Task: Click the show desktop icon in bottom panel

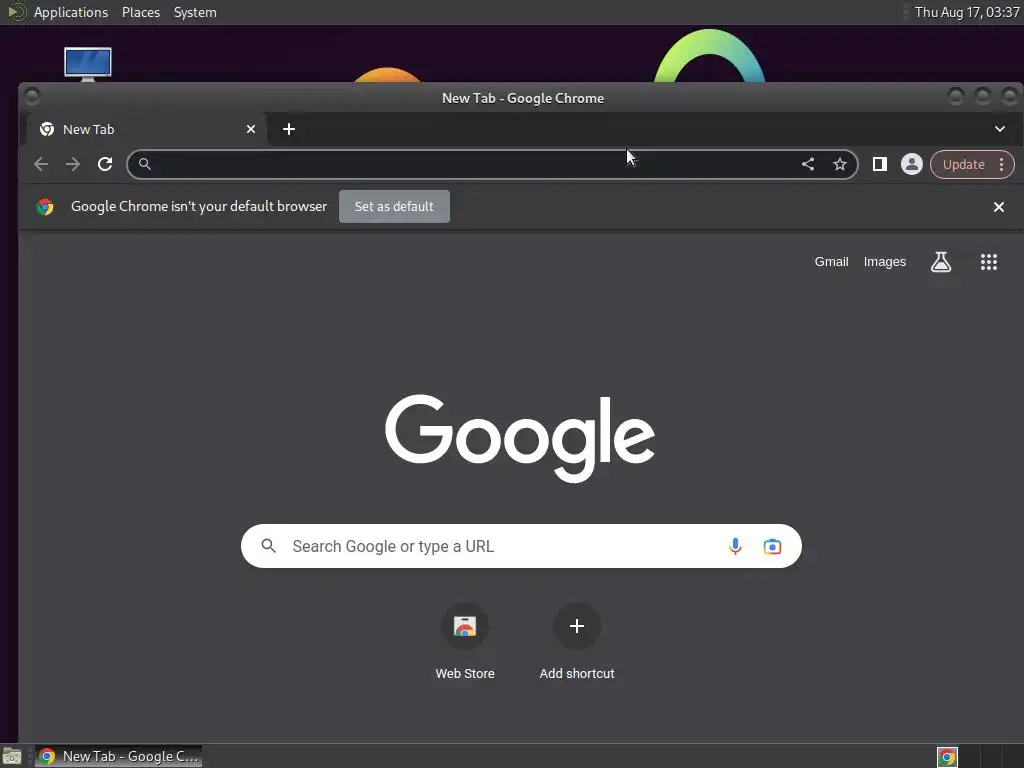Action: pyautogui.click(x=12, y=757)
